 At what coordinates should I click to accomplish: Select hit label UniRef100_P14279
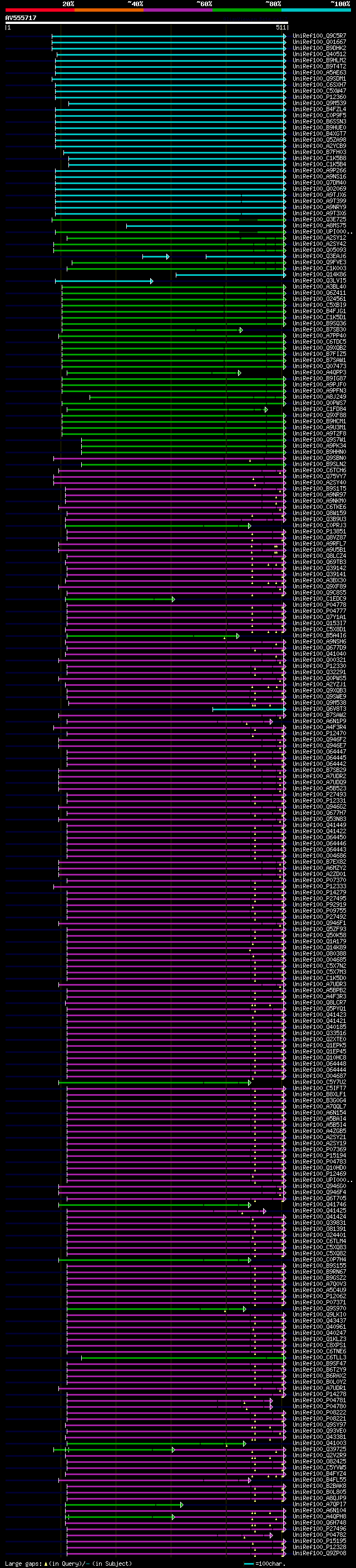319,892
